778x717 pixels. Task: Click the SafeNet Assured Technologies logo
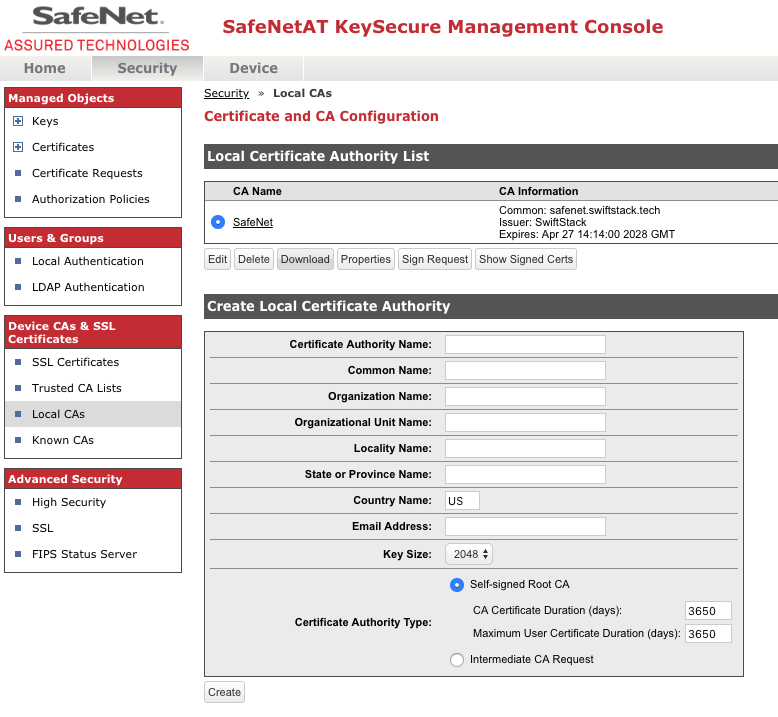[x=97, y=29]
